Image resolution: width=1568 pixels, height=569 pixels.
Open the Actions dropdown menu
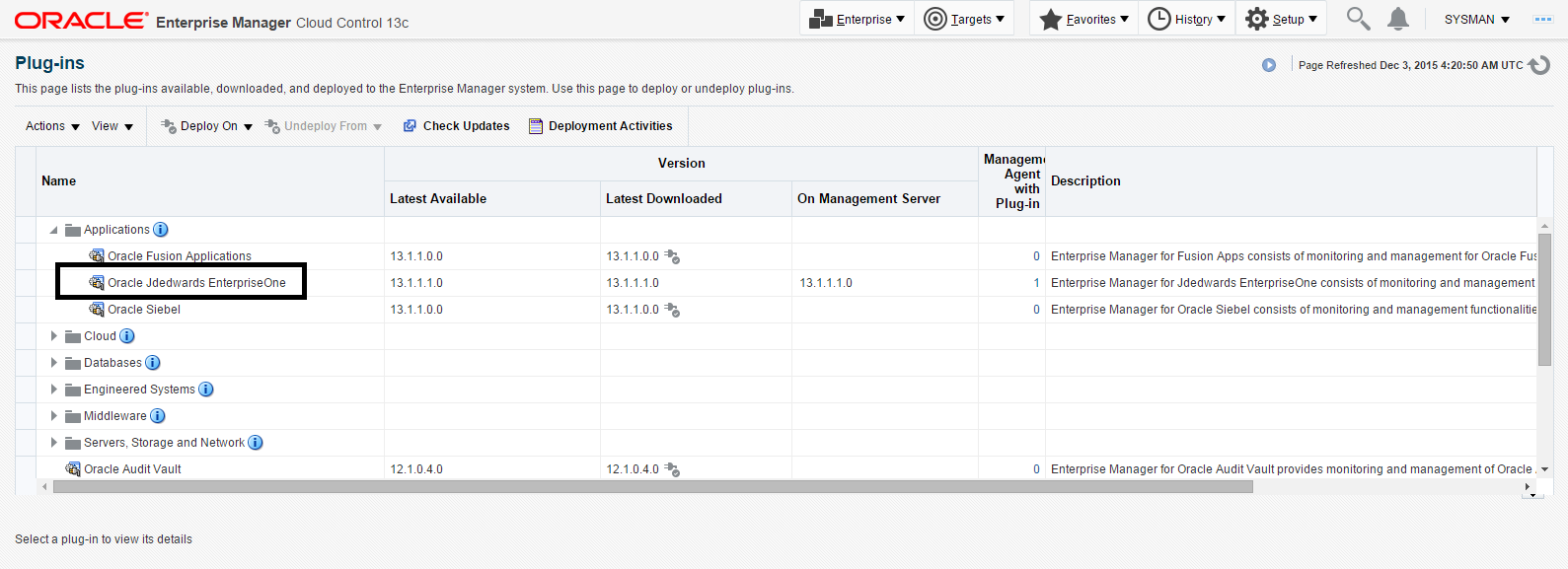coord(52,126)
